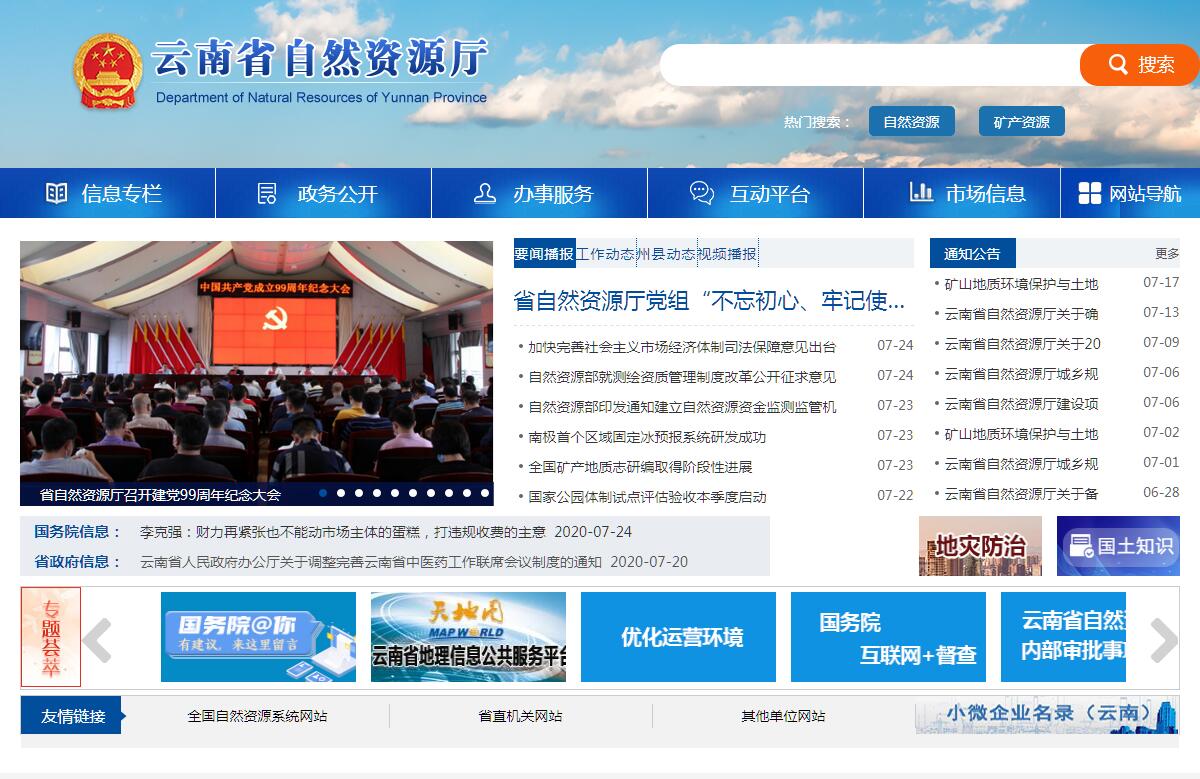
Task: Click the chat bubble icon beside 互动平台
Action: click(702, 193)
